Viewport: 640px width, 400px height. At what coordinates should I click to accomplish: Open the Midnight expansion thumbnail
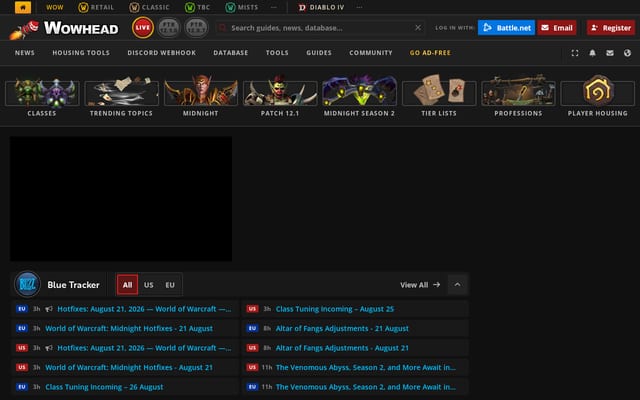pyautogui.click(x=200, y=96)
